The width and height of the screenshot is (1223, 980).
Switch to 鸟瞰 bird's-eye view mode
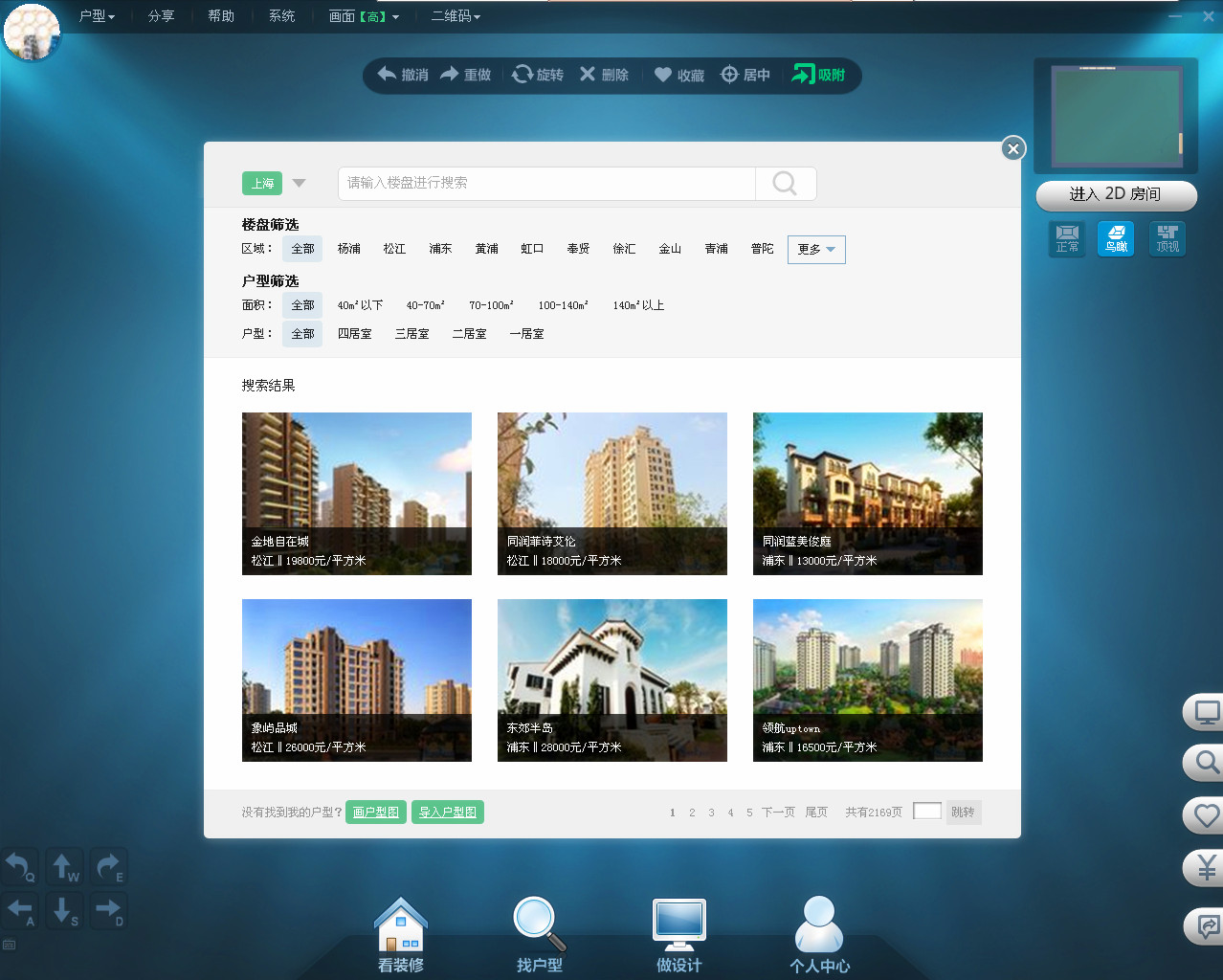[x=1116, y=238]
